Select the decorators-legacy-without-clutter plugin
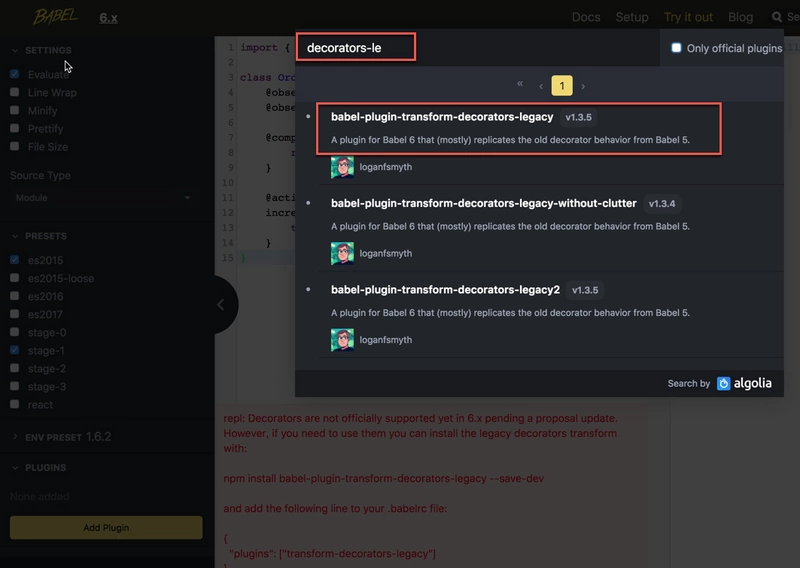Image resolution: width=800 pixels, height=568 pixels. click(484, 203)
